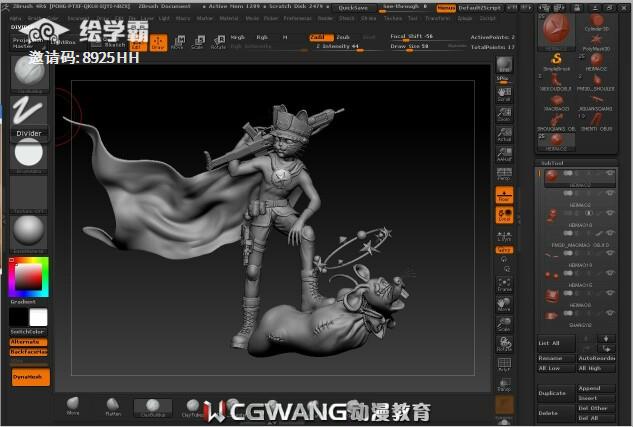This screenshot has height=427, width=633.
Task: Open the Render menu
Action: click(x=325, y=19)
